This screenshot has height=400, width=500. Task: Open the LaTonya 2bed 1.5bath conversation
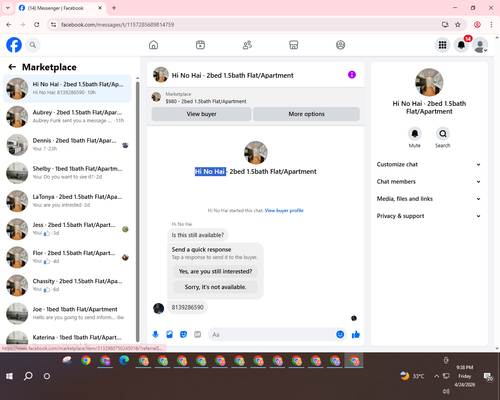pos(68,201)
